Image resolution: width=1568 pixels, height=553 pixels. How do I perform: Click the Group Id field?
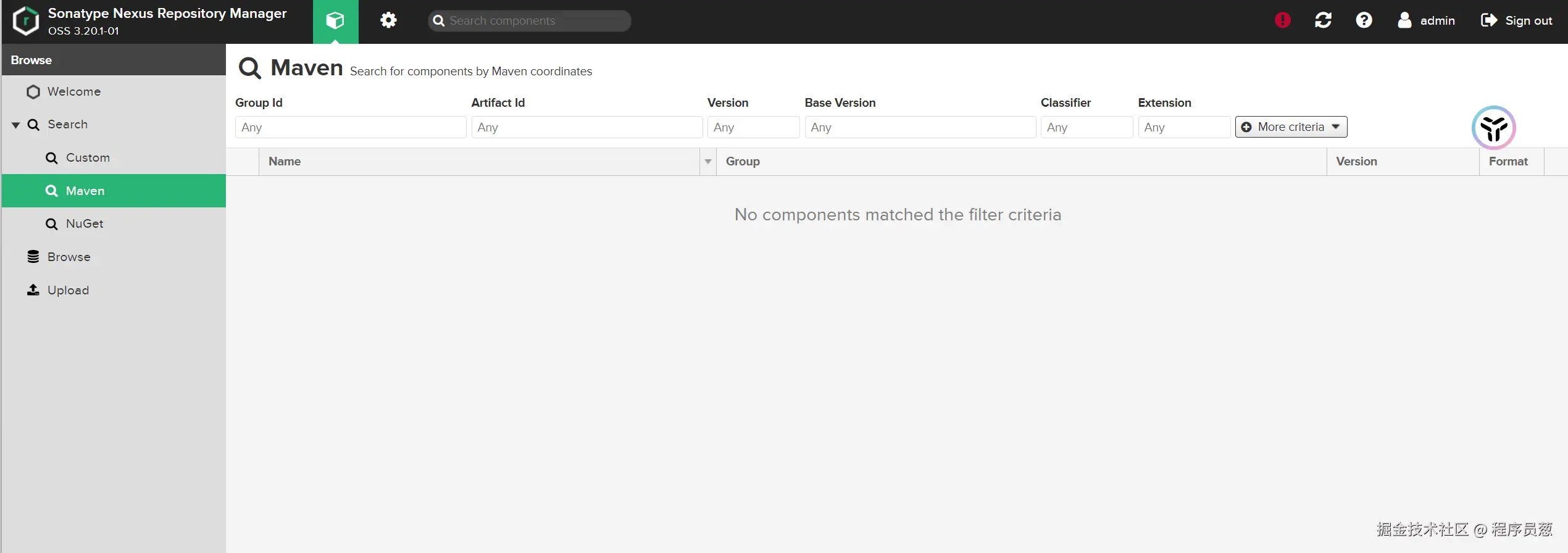point(351,127)
